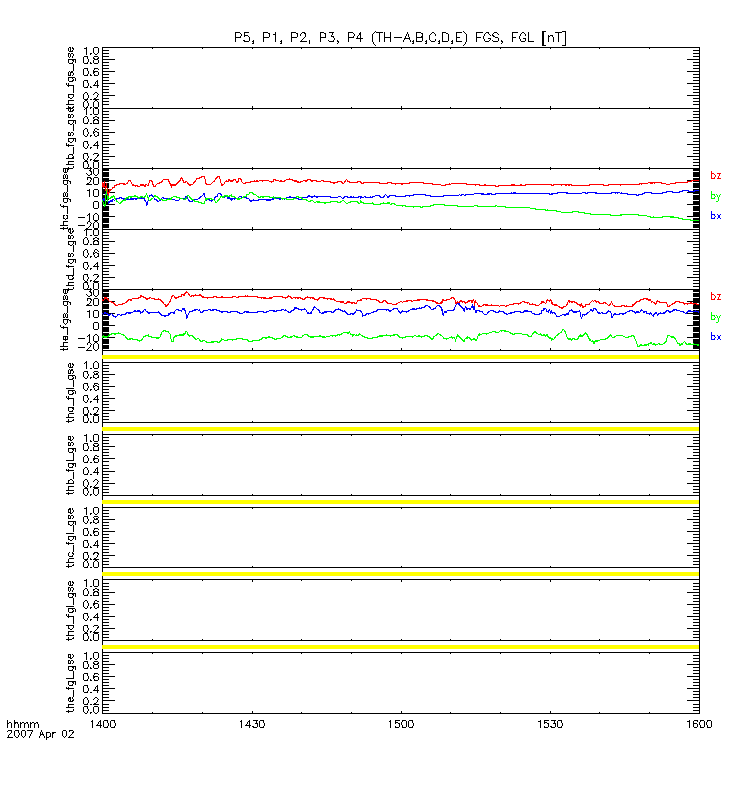Select the thc_fgs_gse axis label
The width and height of the screenshot is (750, 800).
[x=65, y=200]
